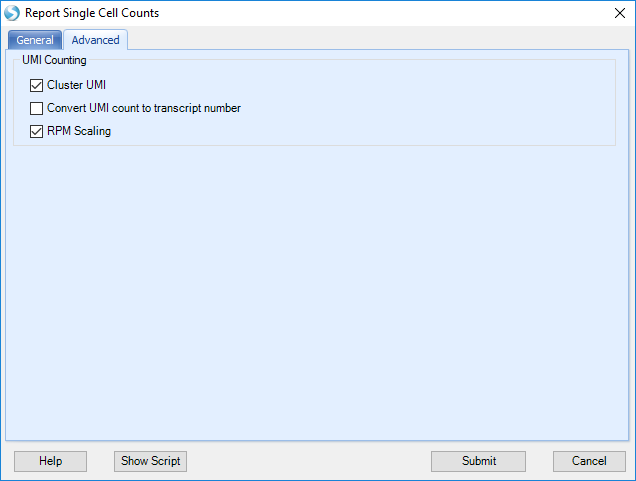Switch to the General tab
This screenshot has width=636, height=481.
[x=35, y=40]
